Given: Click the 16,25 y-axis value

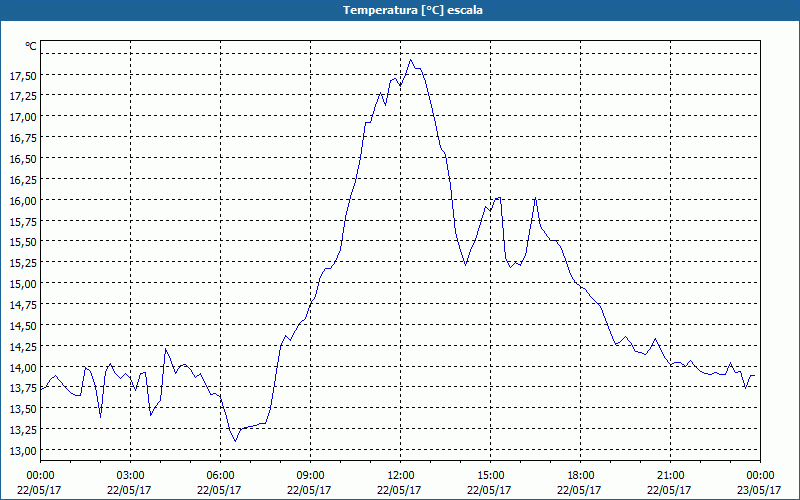Looking at the screenshot, I should click(23, 180).
